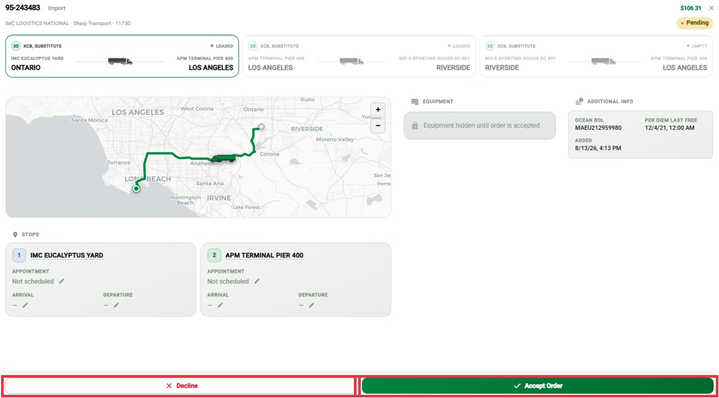
Task: Click 'Equipment hidden until order is accepted' message
Action: coord(481,126)
